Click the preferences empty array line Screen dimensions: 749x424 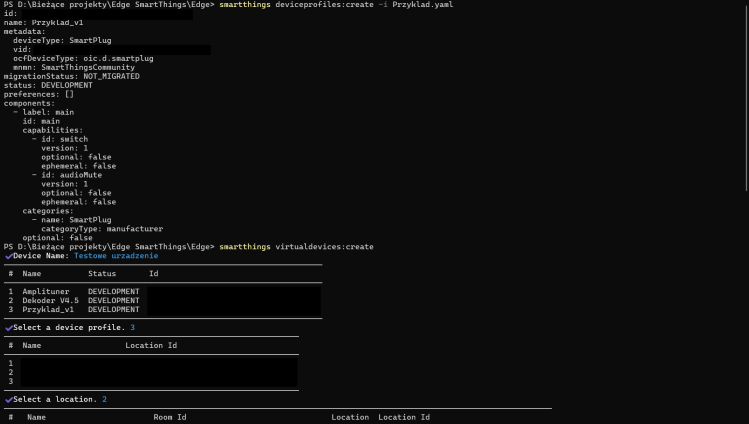tap(38, 94)
